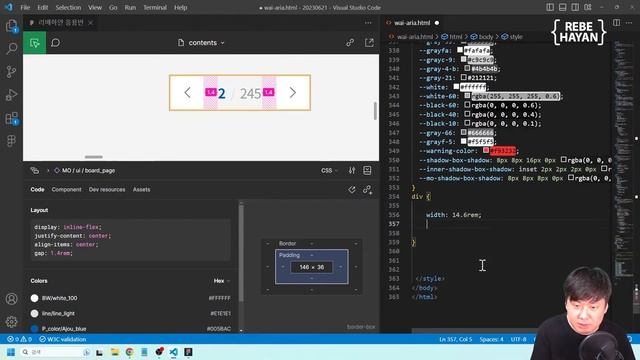Open more actions for wai-aria.html editor
This screenshot has width=640, height=360.
tap(630, 22)
